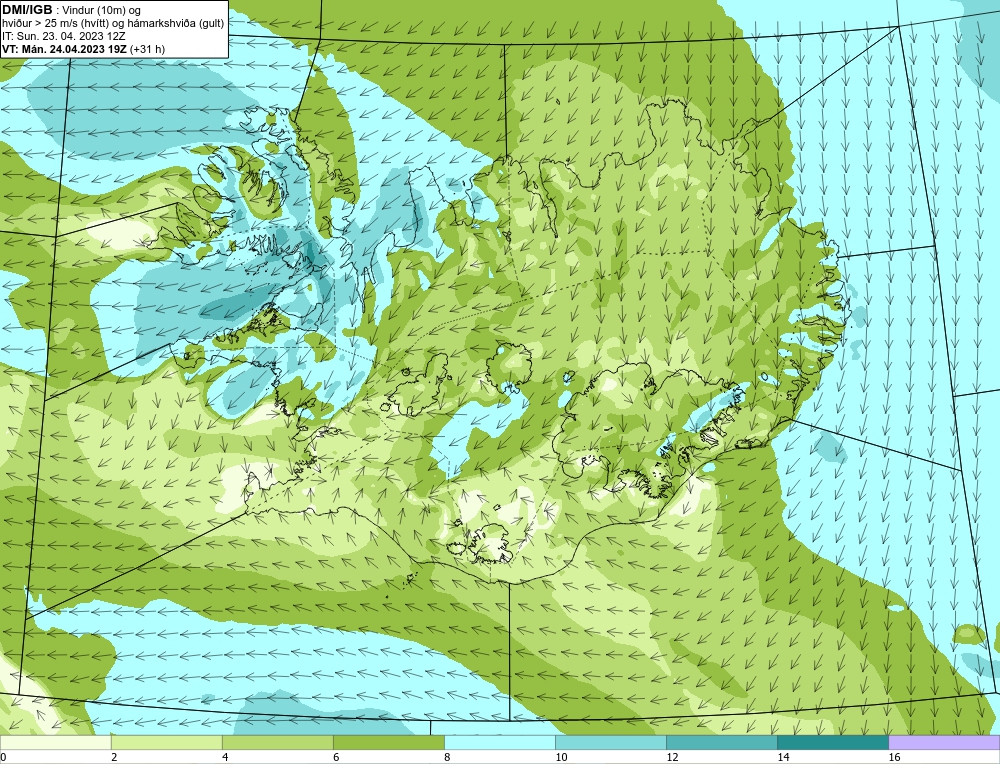The image size is (1000, 764).
Task: Click the legend label '8'
Action: pos(447,757)
